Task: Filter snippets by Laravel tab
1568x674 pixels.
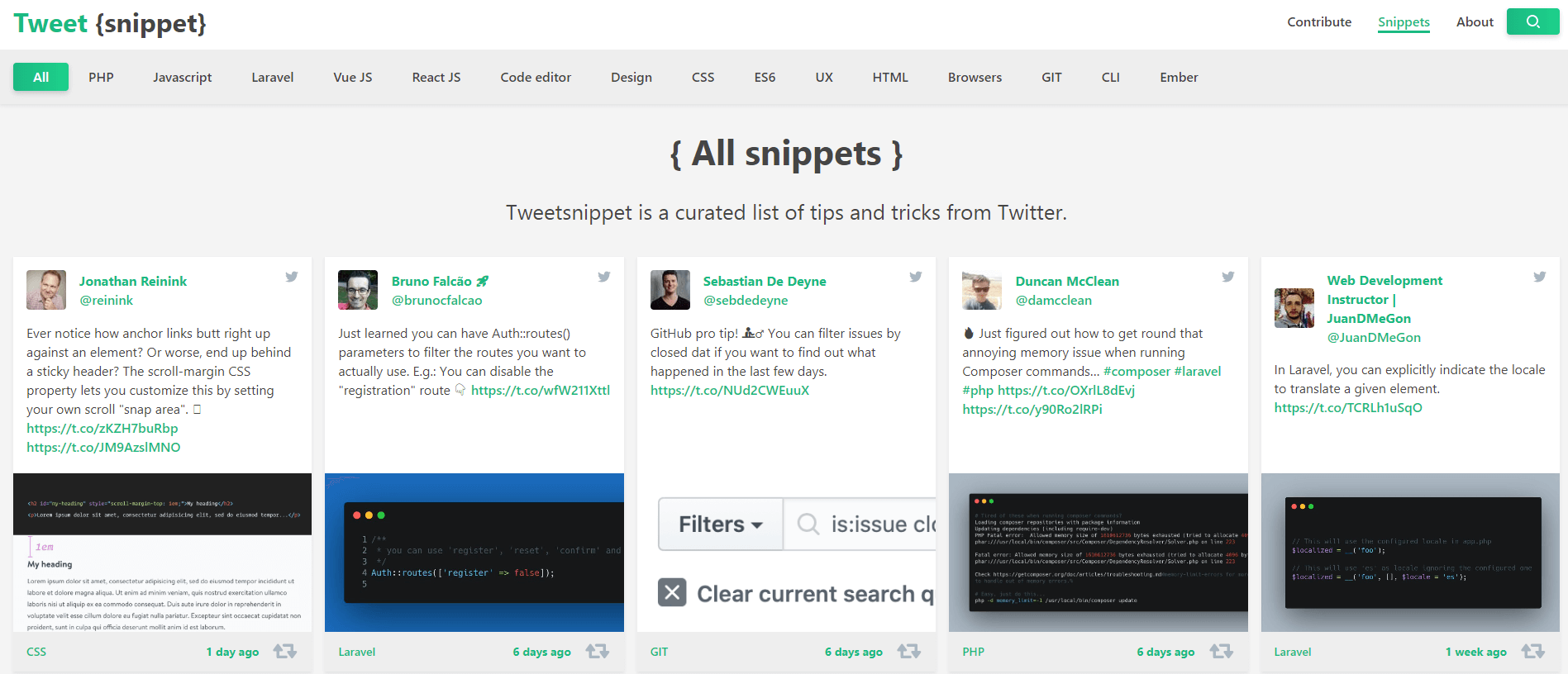Action: coord(273,77)
